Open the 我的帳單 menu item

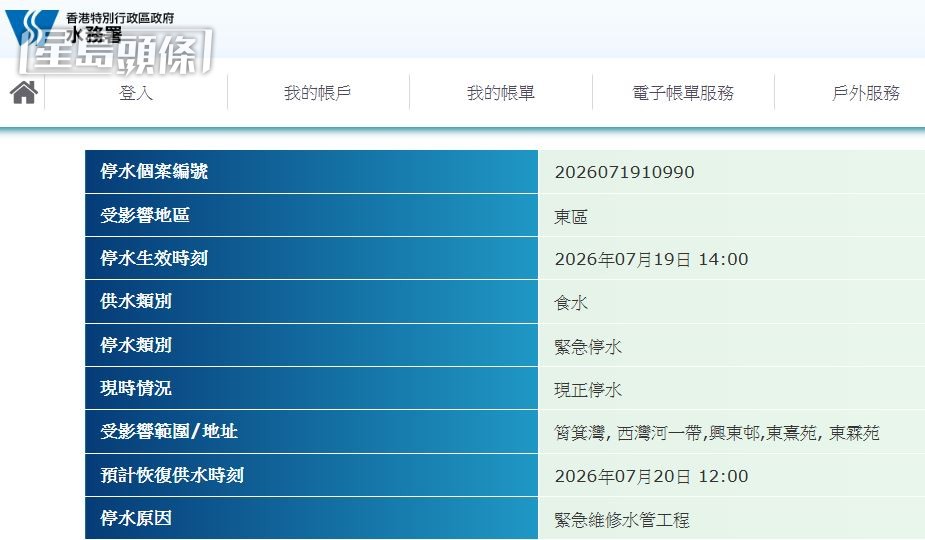500,93
